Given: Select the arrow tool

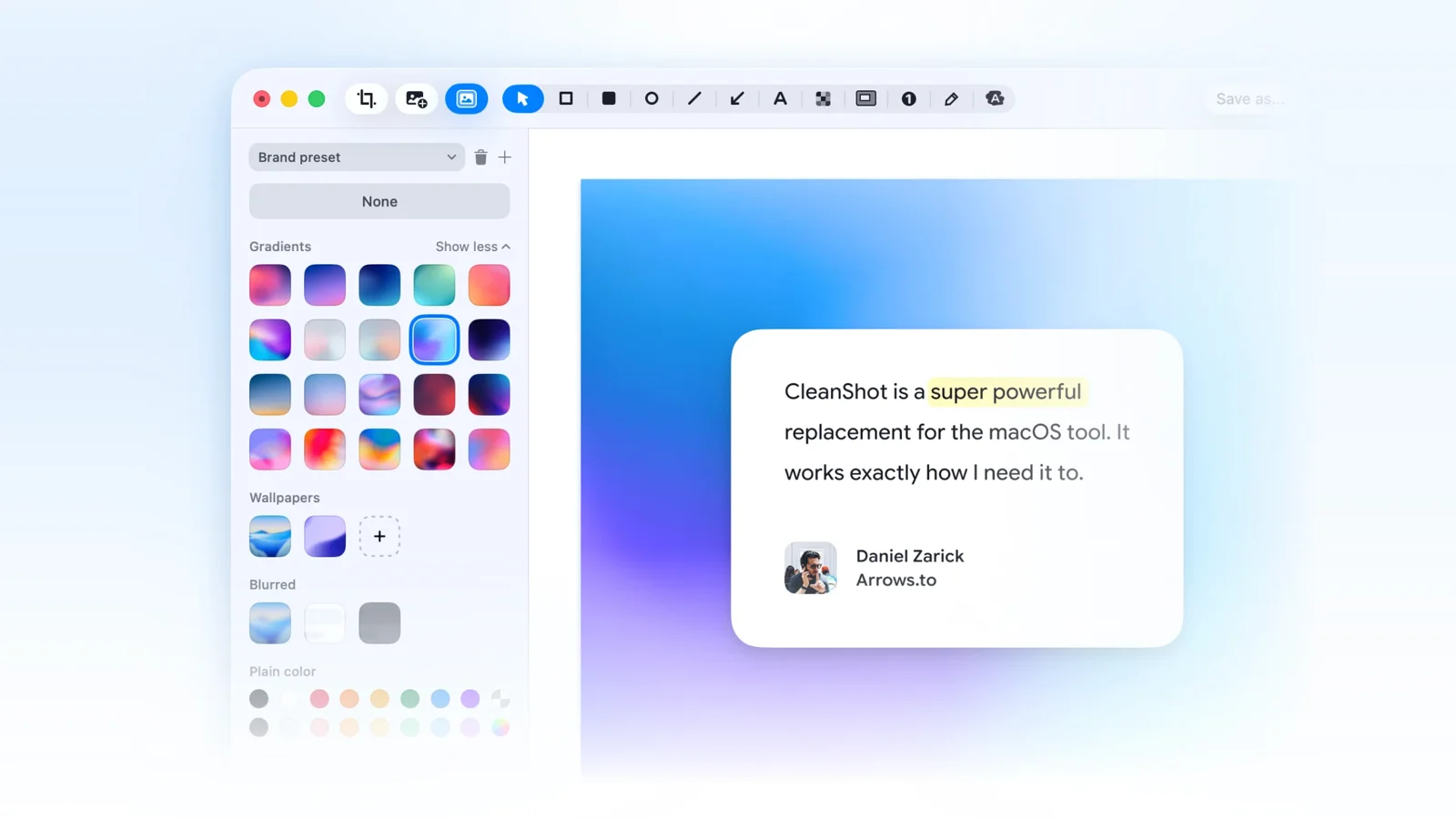Looking at the screenshot, I should (x=737, y=98).
